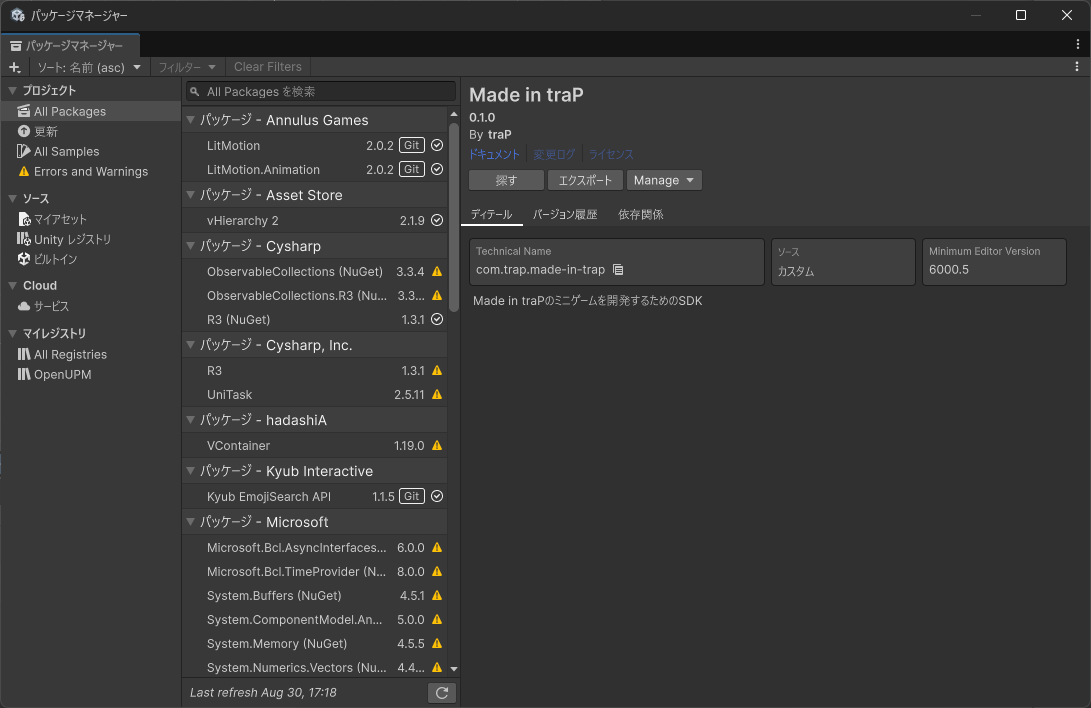Open the ドキュメント link
This screenshot has width=1091, height=708.
click(x=494, y=154)
